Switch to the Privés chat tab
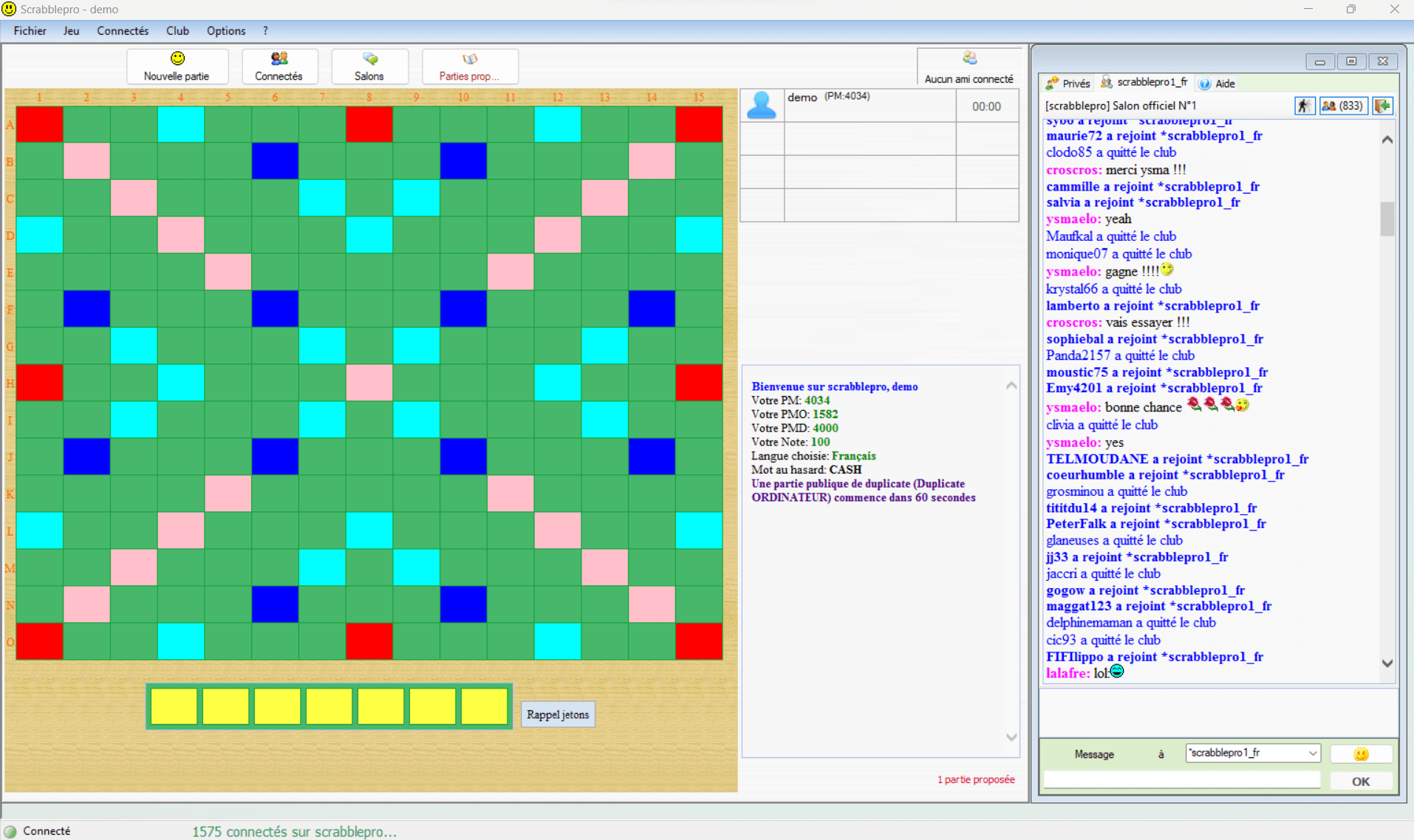1414x840 pixels. tap(1068, 83)
